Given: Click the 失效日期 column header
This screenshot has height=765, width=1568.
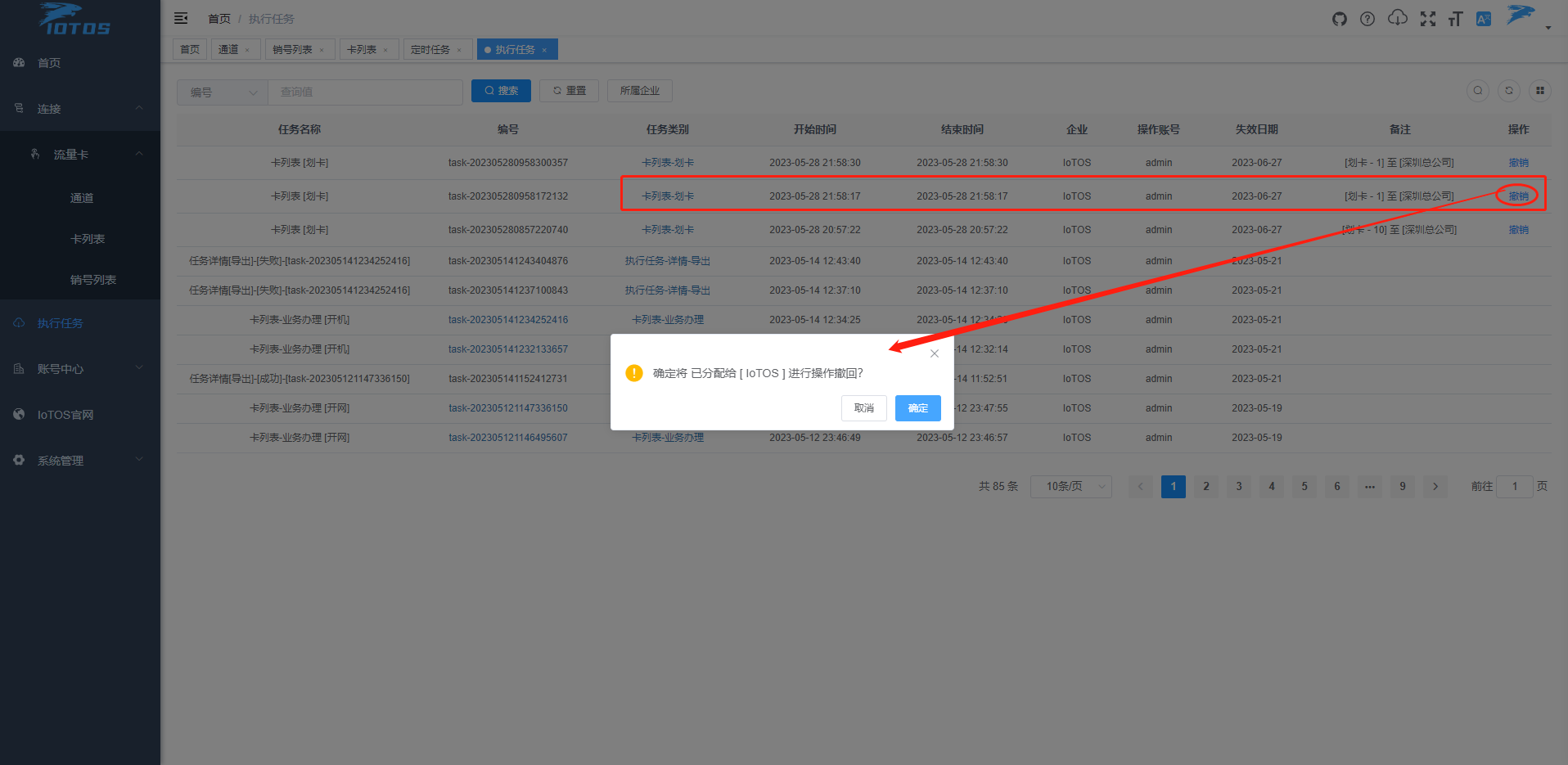Looking at the screenshot, I should (x=1257, y=129).
